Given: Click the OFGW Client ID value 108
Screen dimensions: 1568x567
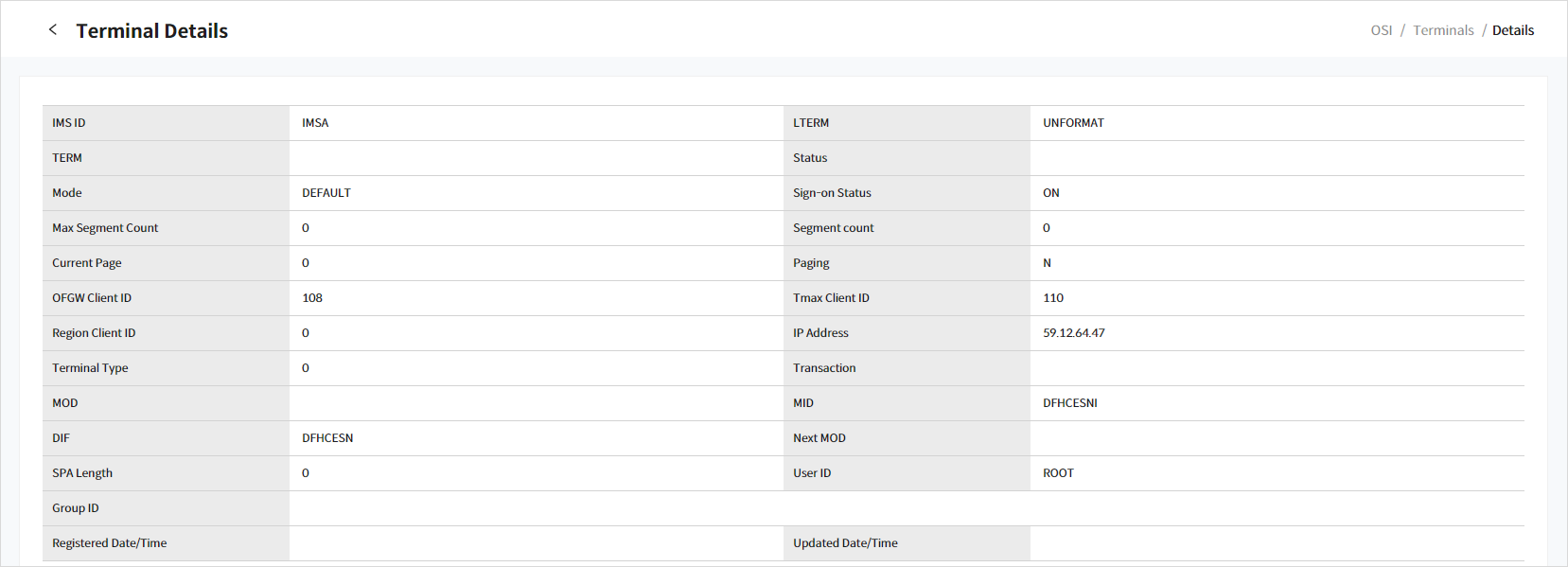Looking at the screenshot, I should [x=312, y=298].
